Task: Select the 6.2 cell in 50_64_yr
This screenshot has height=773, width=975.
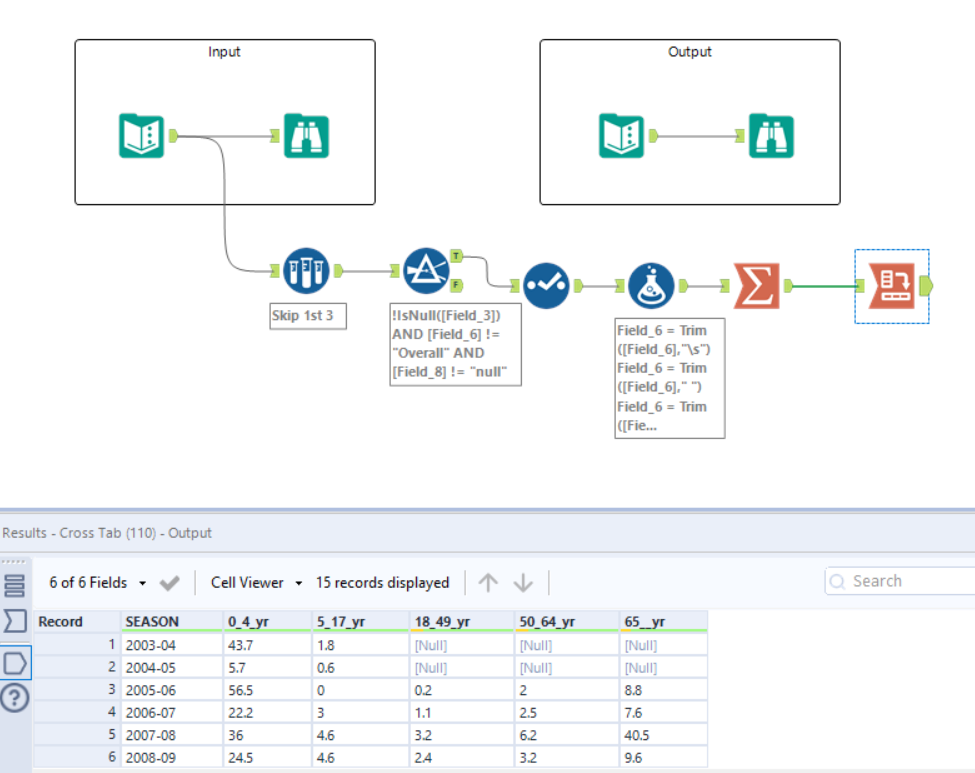Action: point(567,735)
